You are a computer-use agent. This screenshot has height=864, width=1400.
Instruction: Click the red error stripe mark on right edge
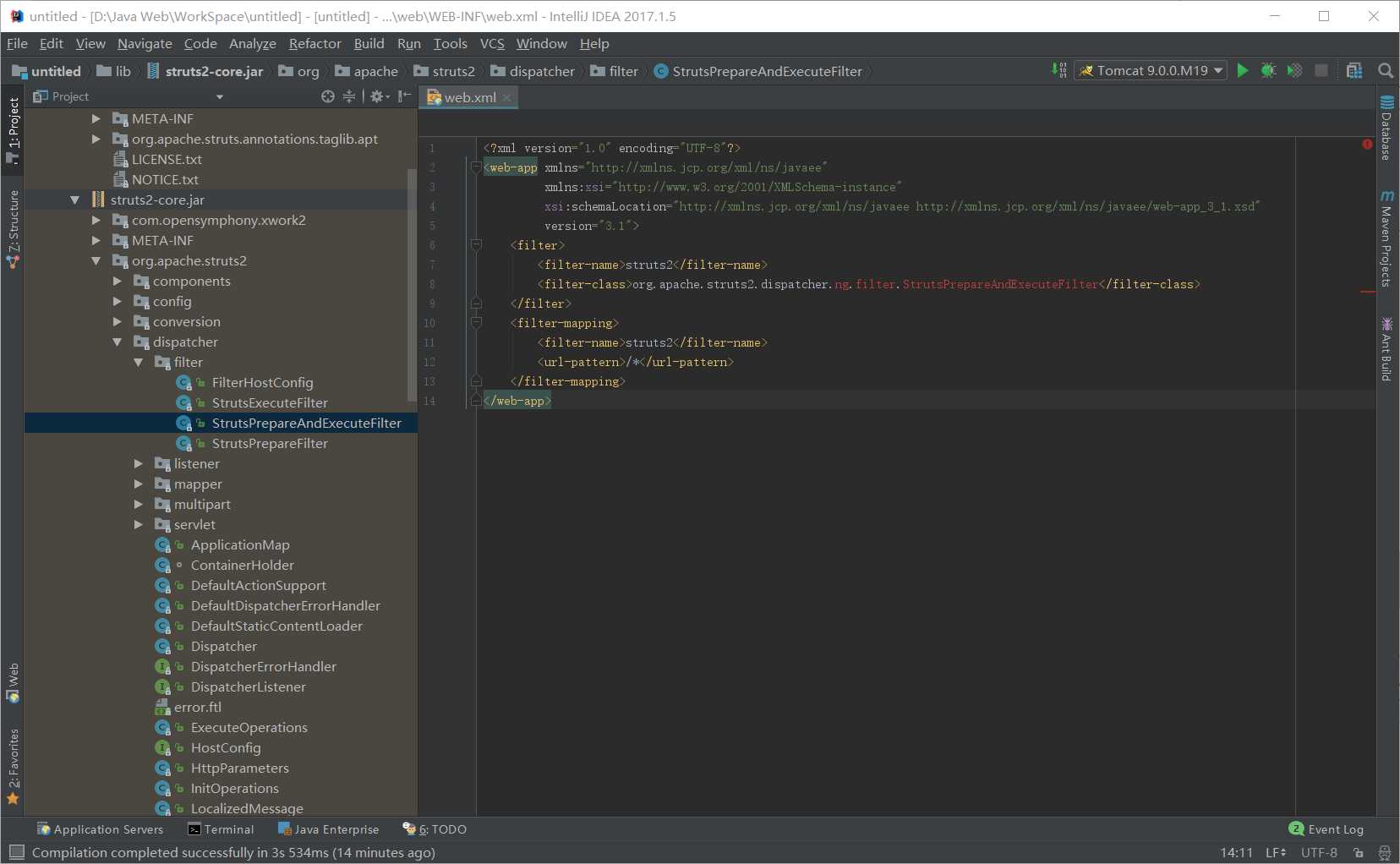(x=1369, y=292)
